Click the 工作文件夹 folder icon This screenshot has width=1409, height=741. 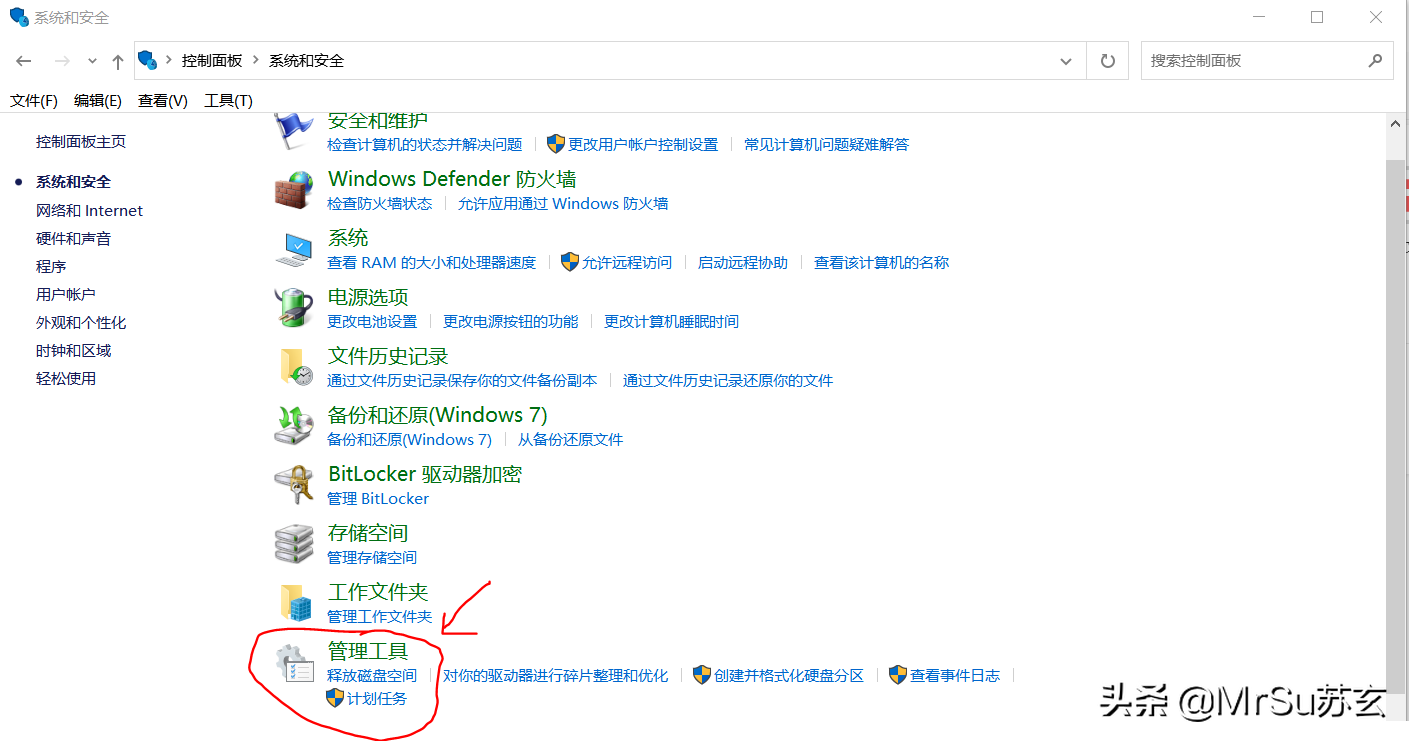coord(294,602)
